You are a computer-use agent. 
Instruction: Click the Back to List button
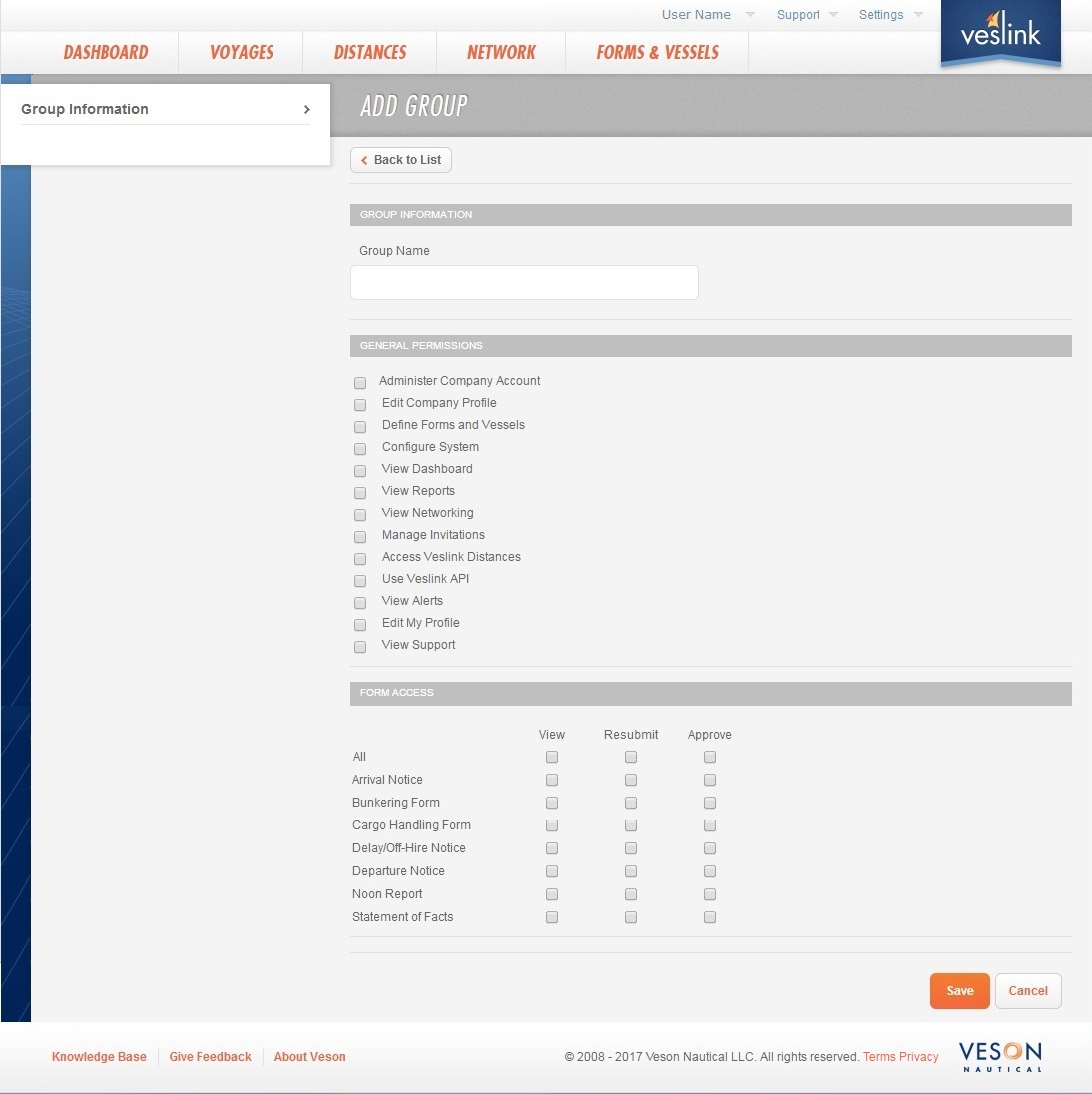[x=400, y=159]
